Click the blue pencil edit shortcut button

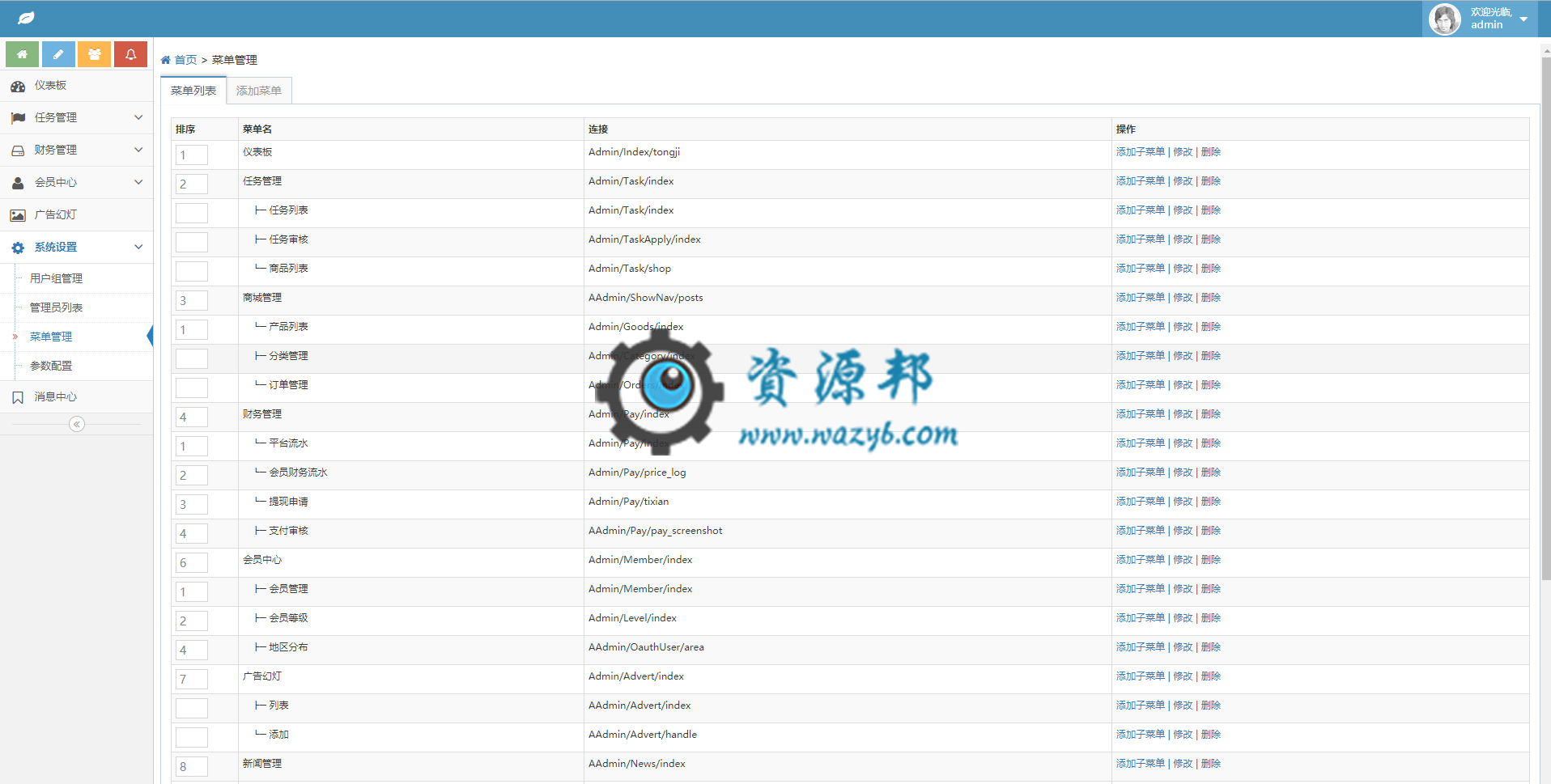[58, 54]
